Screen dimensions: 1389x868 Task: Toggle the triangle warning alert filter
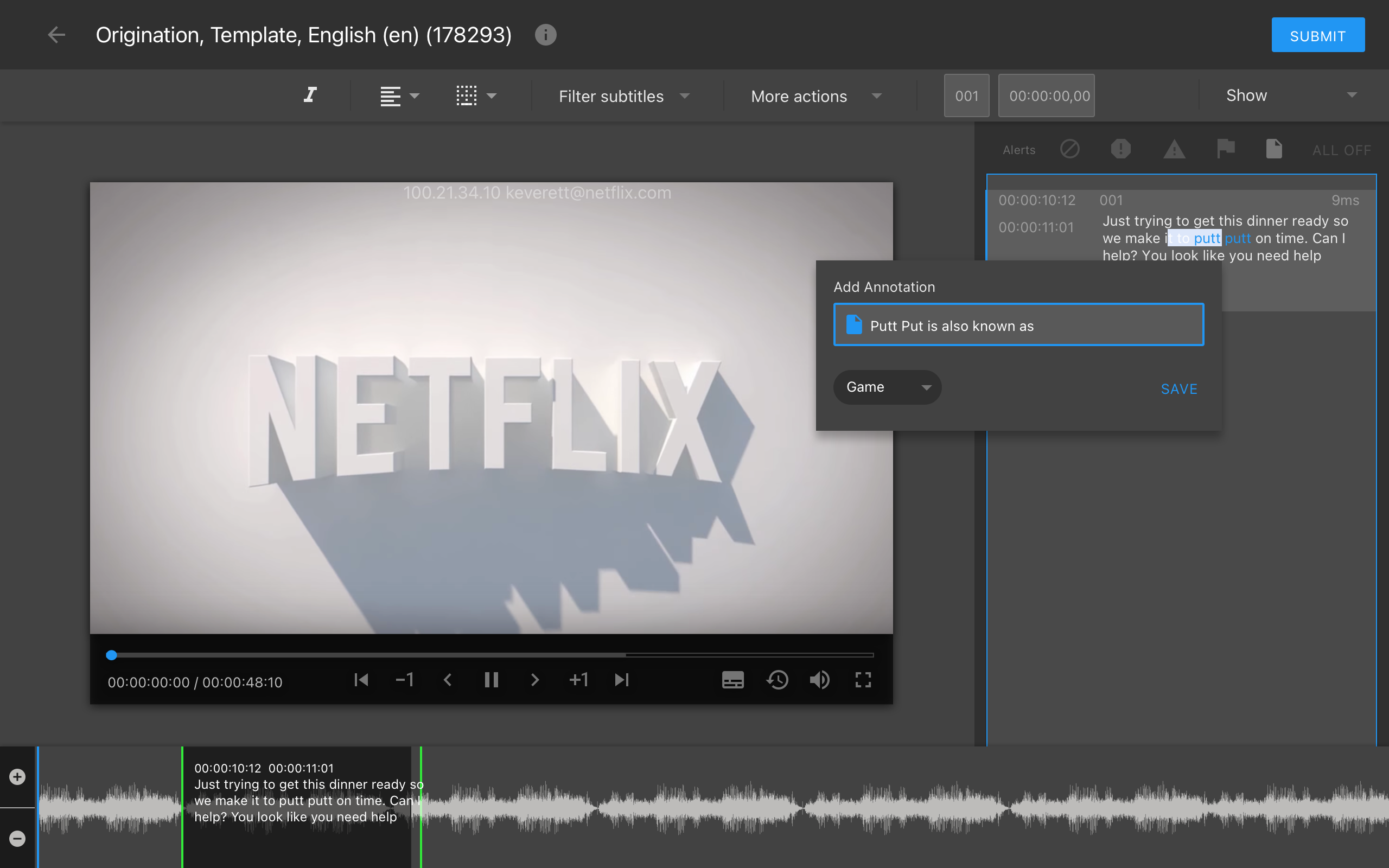(1174, 149)
